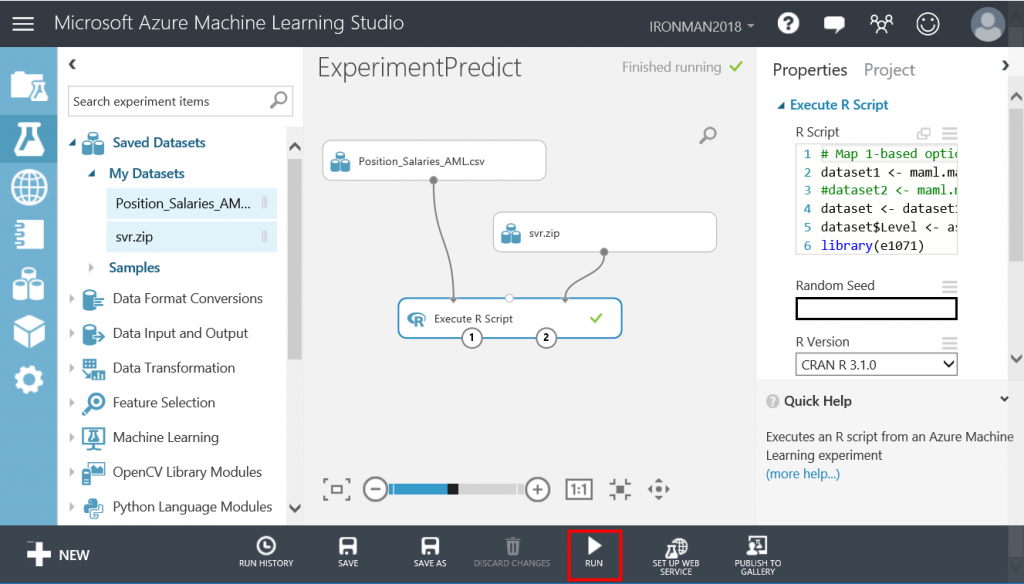Expand OpenCV Library Modules category
Screen dimensions: 1024x584
72,472
